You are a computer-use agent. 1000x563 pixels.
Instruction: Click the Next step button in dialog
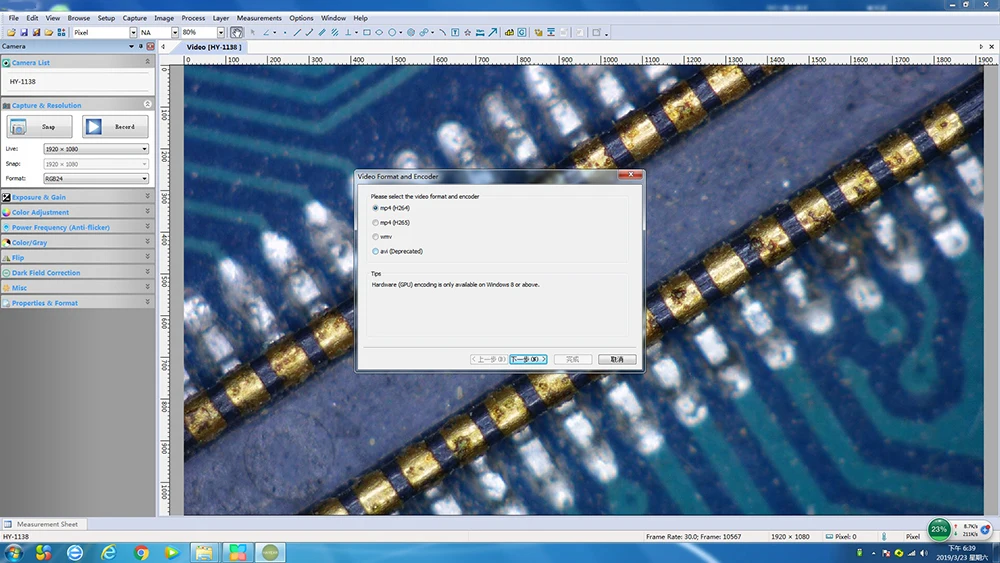pyautogui.click(x=528, y=359)
